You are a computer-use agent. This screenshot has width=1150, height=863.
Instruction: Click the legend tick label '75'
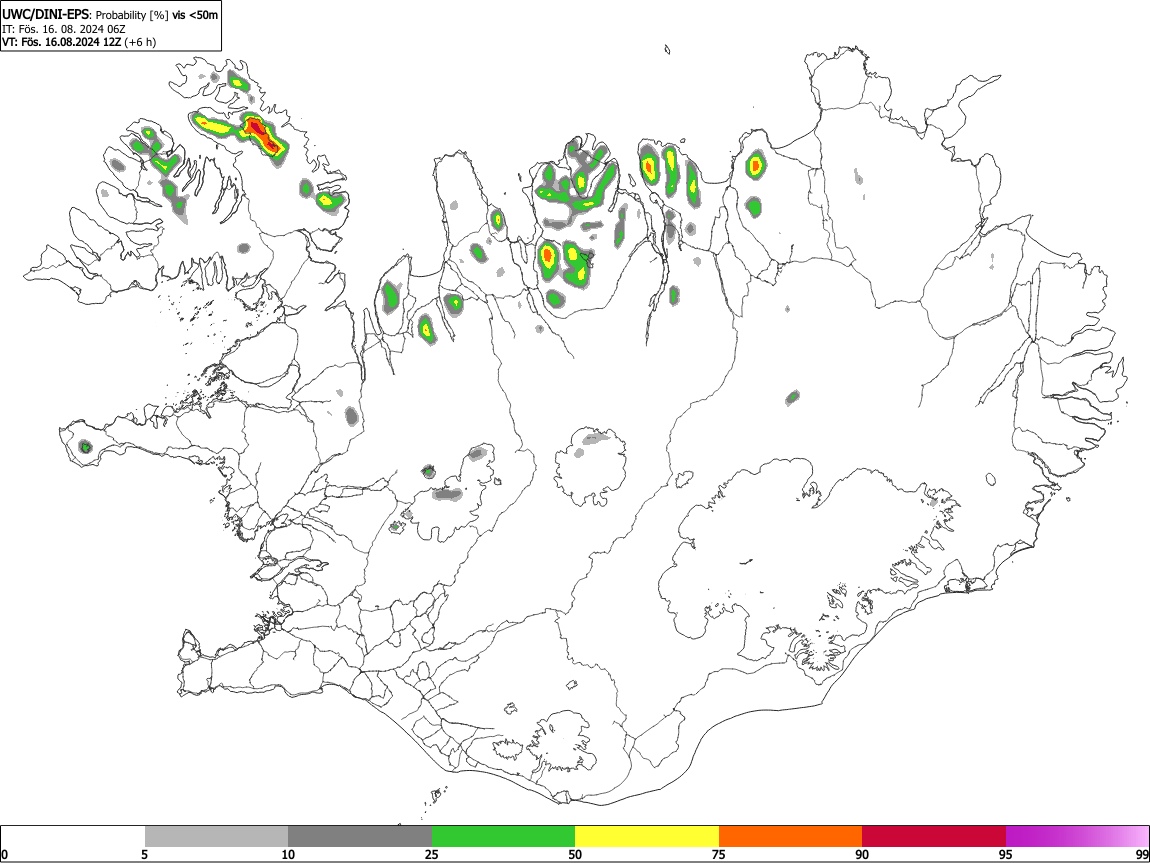click(719, 854)
